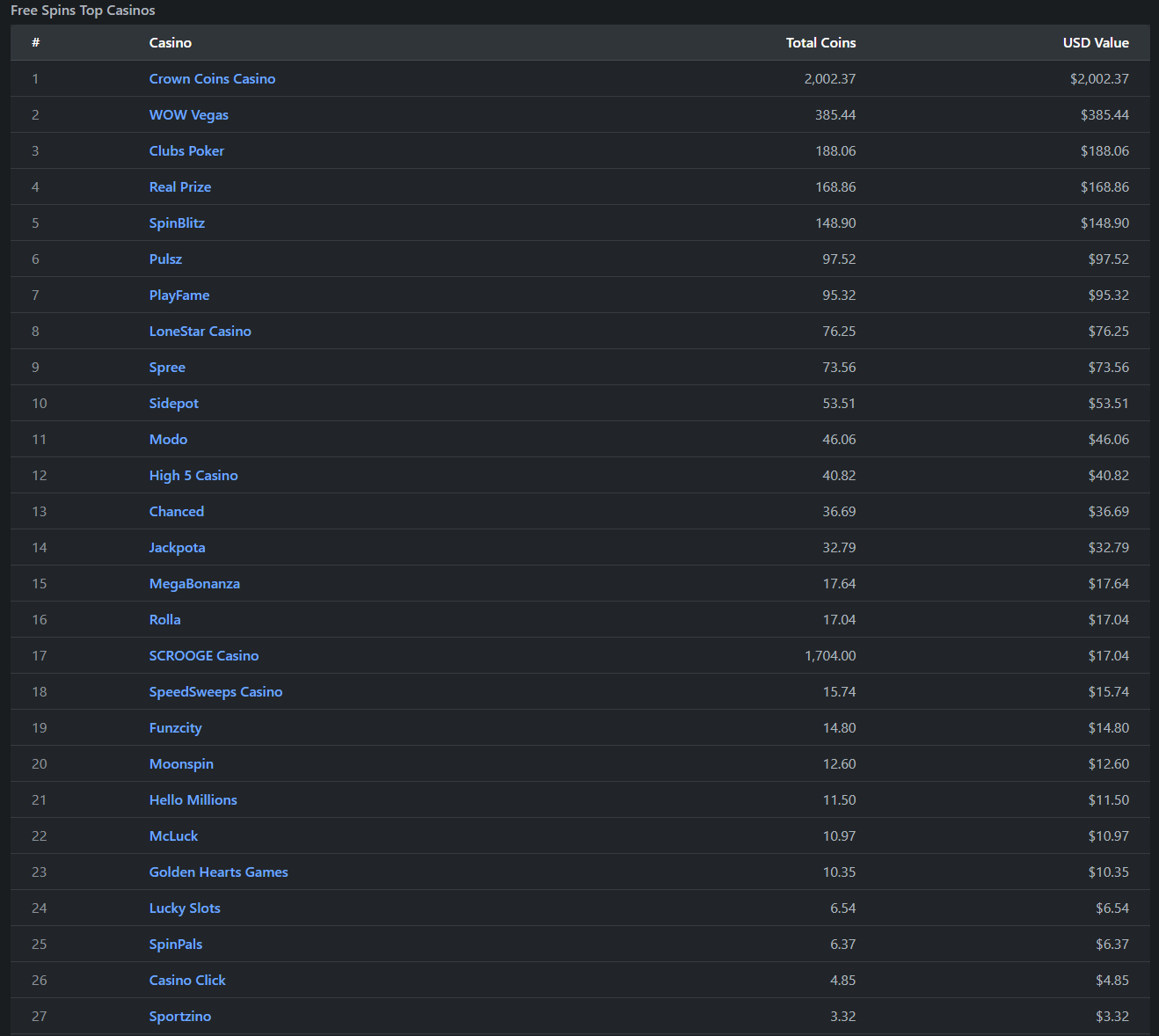Screen dimensions: 1159x1036
Task: Visit SpeedSweeps Casino link
Action: 215,691
